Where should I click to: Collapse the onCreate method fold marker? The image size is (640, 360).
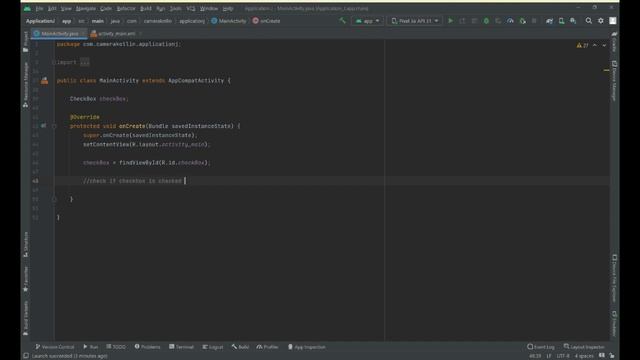click(54, 126)
